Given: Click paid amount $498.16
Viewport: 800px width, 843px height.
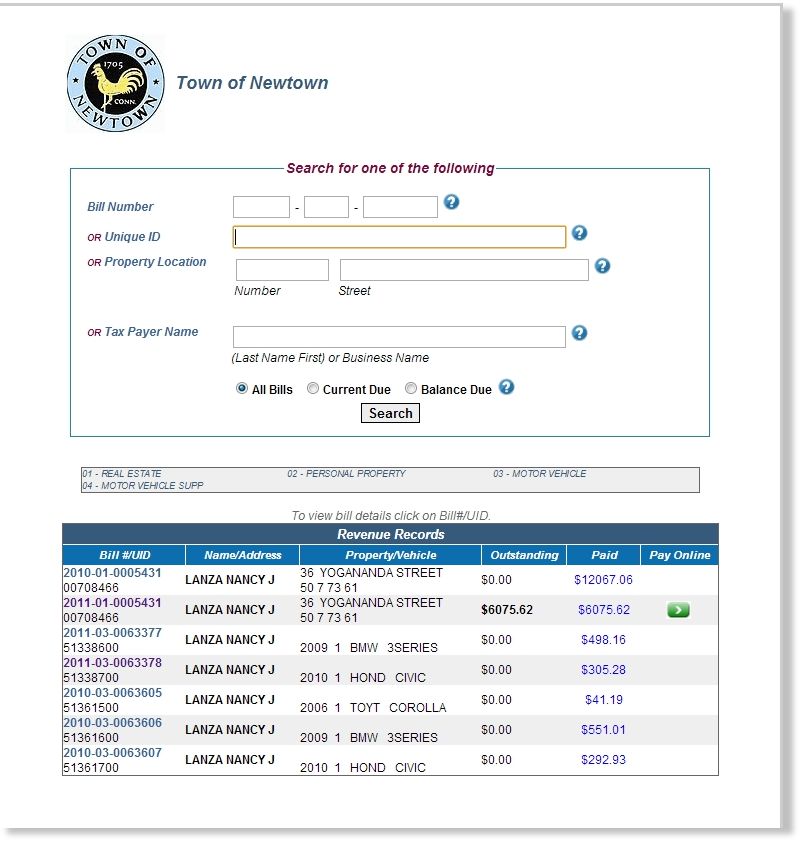Looking at the screenshot, I should click(x=603, y=640).
